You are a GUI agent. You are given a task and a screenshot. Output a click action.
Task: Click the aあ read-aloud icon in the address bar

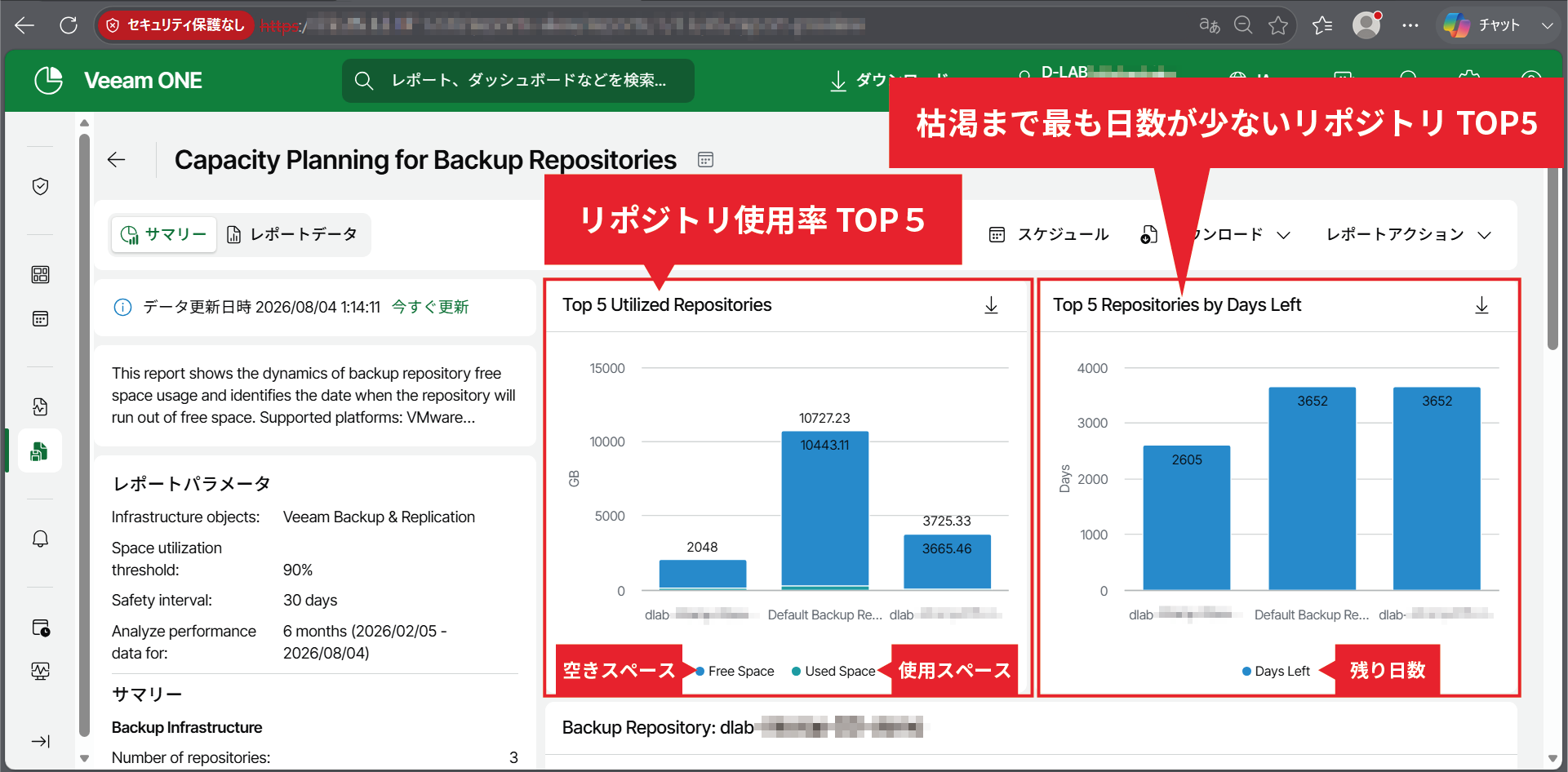(x=1209, y=25)
